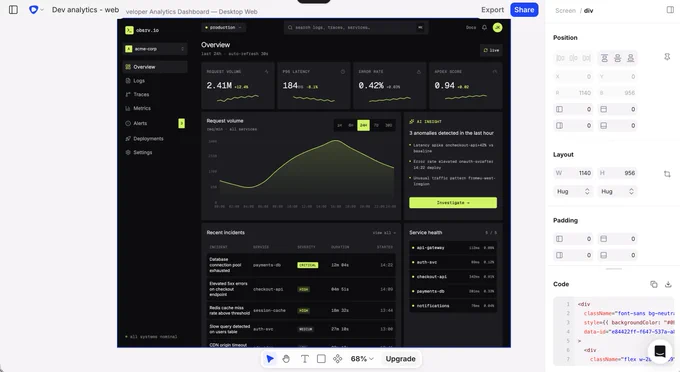Select the hand pan tool
Image resolution: width=680 pixels, height=372 pixels.
pyautogui.click(x=286, y=359)
